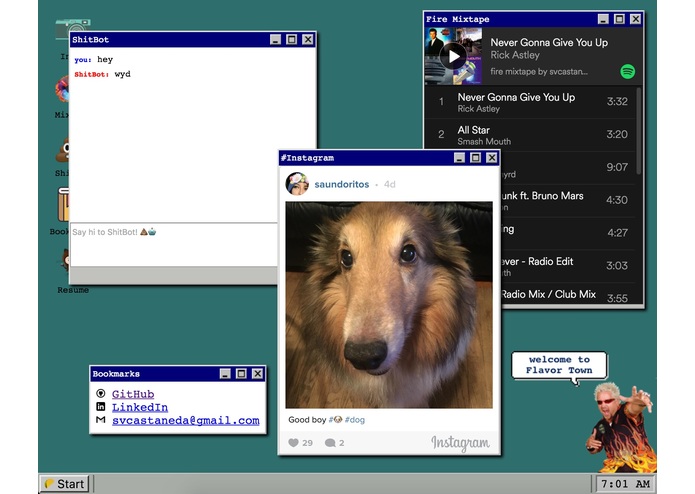Click the Fire Mixtape album cover art

tap(453, 56)
